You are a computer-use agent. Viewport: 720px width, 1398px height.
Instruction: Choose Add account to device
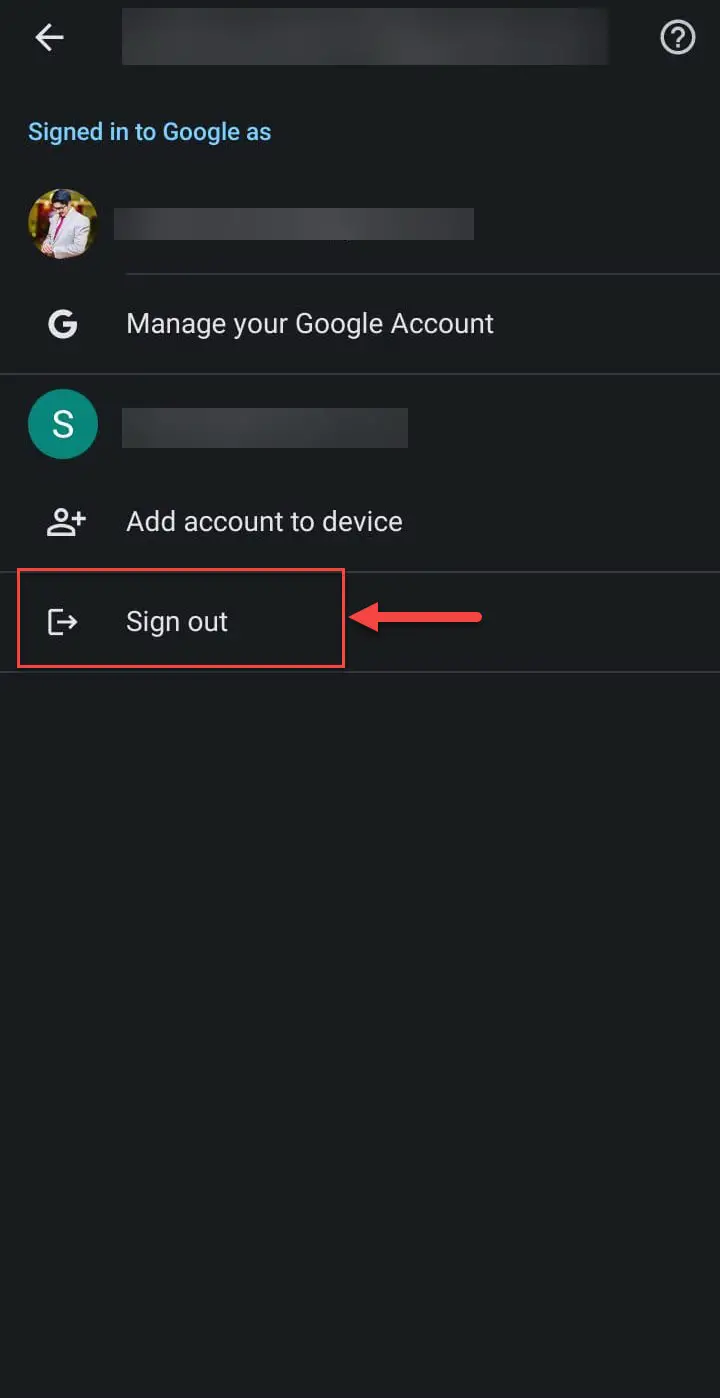point(360,522)
